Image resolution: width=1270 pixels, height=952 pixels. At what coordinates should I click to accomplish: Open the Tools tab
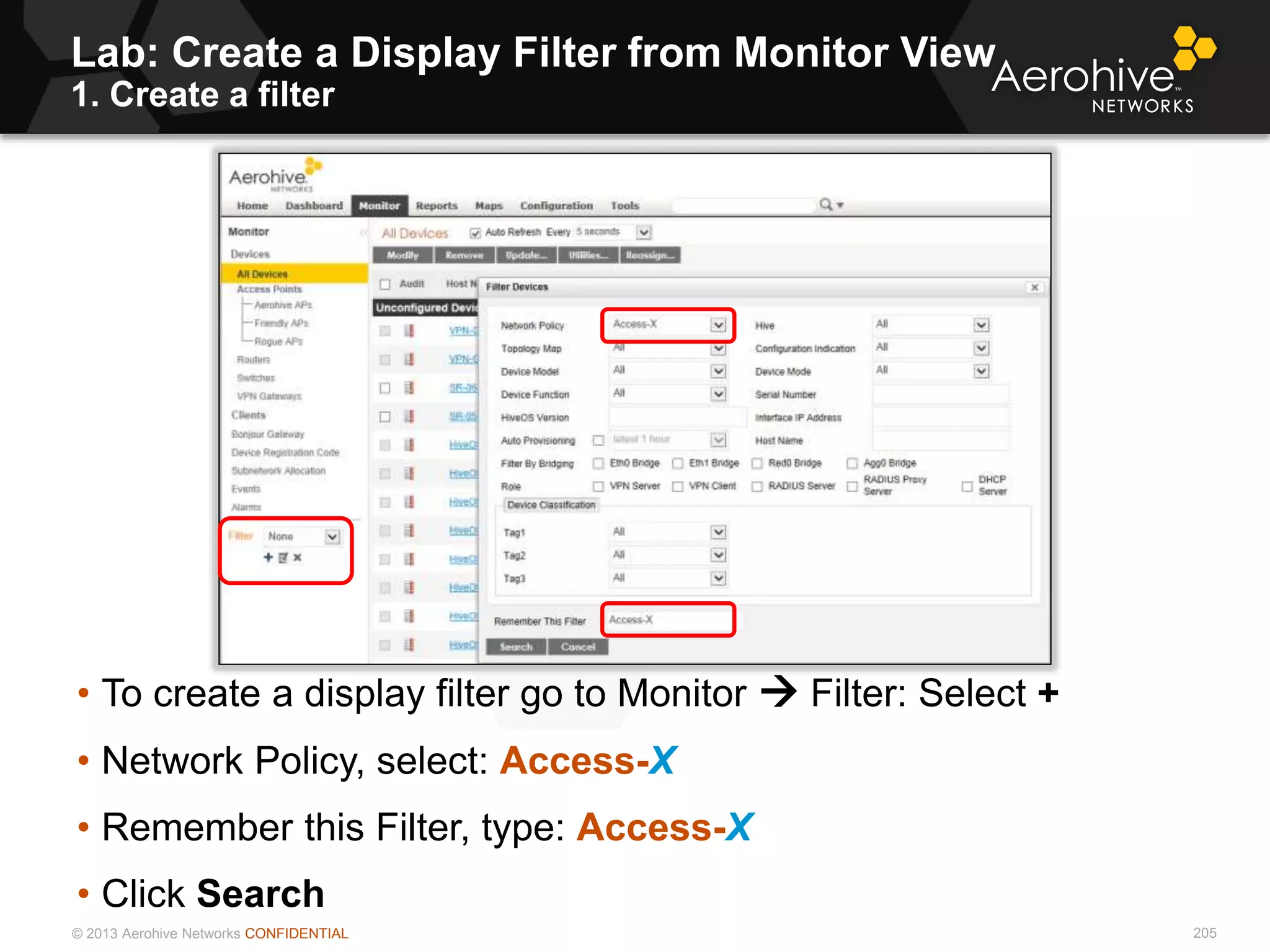point(624,206)
